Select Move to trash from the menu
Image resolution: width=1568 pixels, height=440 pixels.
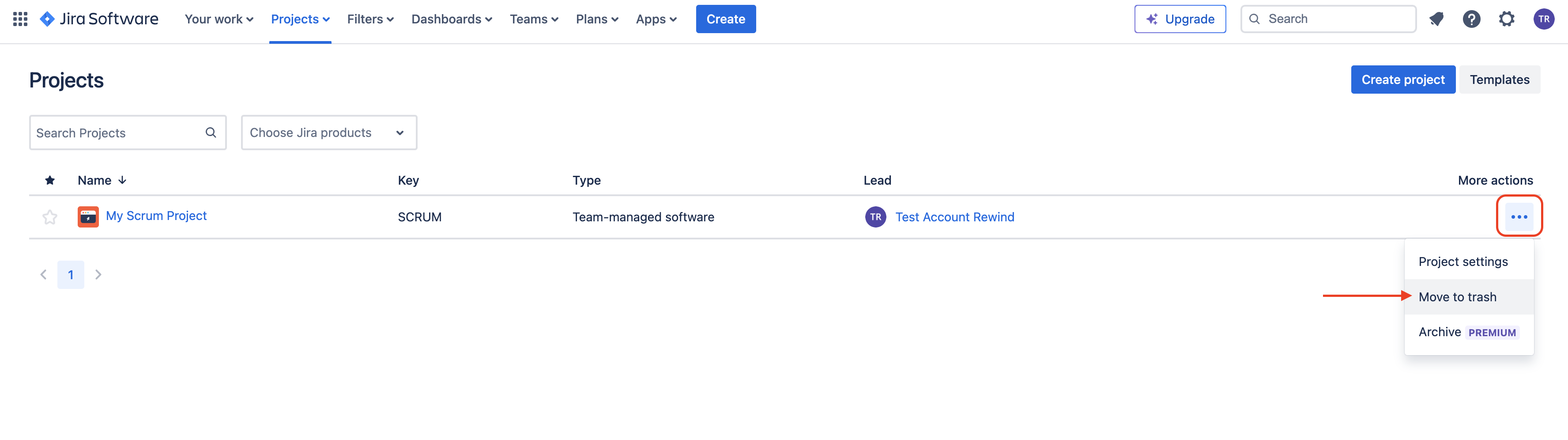tap(1457, 297)
